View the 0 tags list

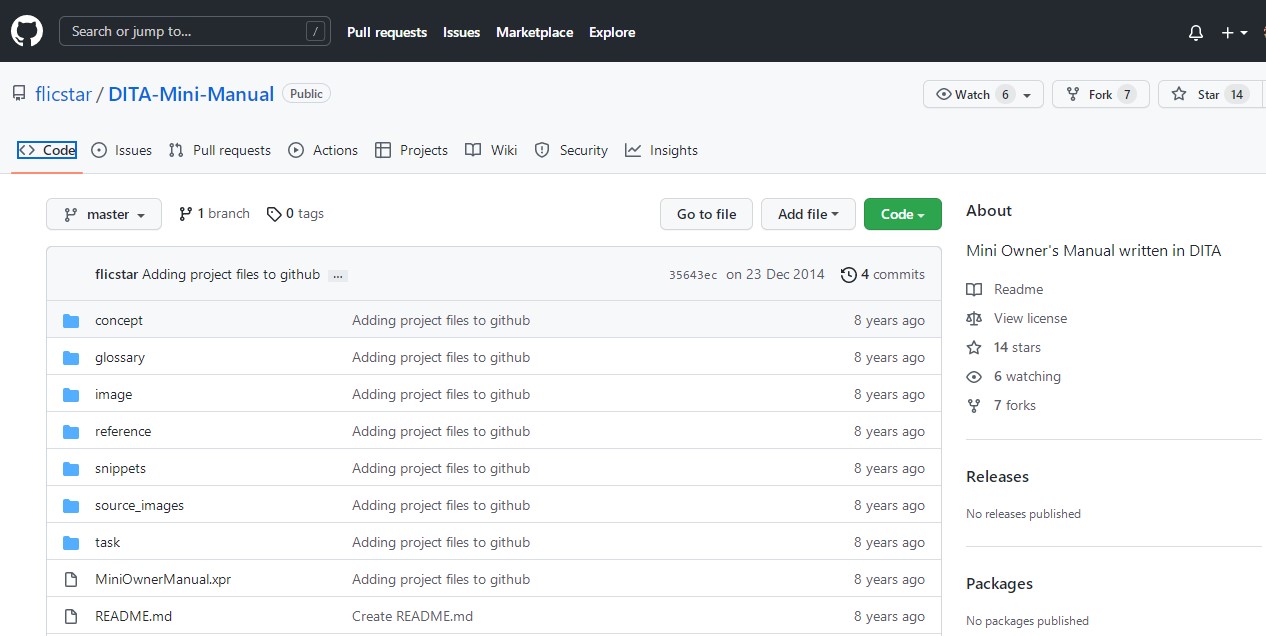pyautogui.click(x=295, y=214)
